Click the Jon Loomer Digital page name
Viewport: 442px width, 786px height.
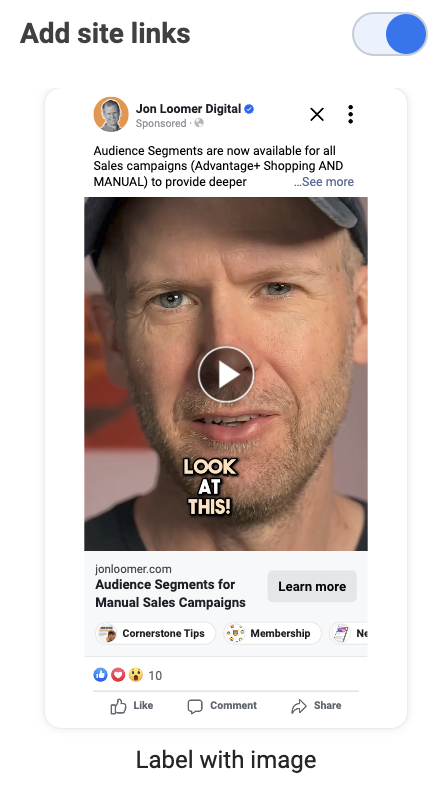coord(188,109)
